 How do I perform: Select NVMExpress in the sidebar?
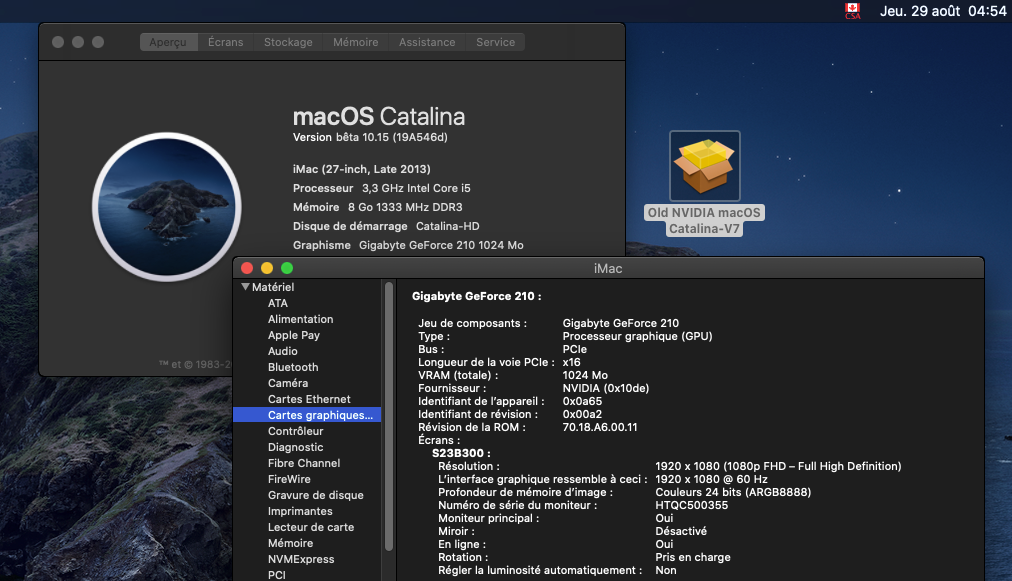click(301, 559)
